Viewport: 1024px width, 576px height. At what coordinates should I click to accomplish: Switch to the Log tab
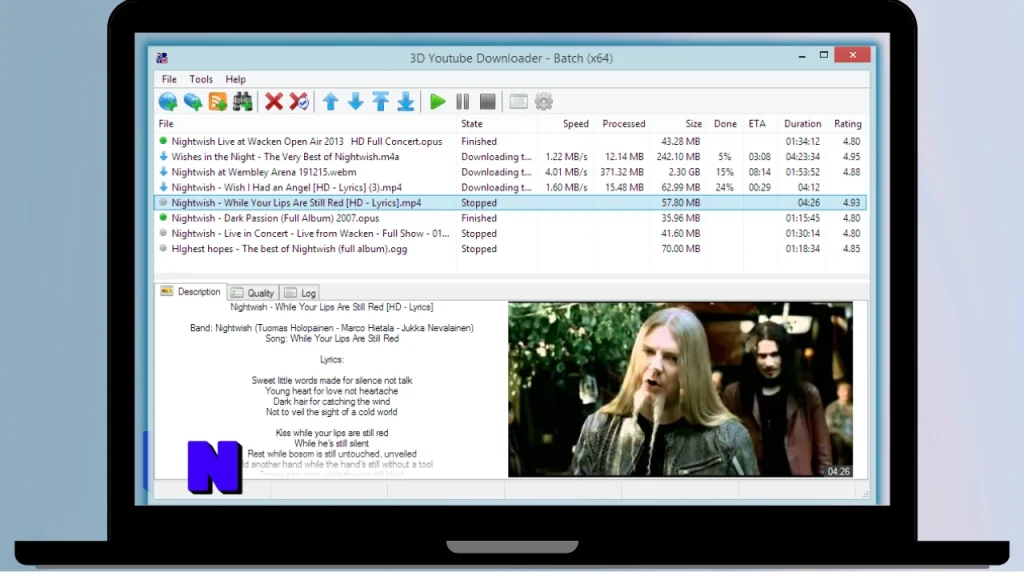[x=300, y=293]
